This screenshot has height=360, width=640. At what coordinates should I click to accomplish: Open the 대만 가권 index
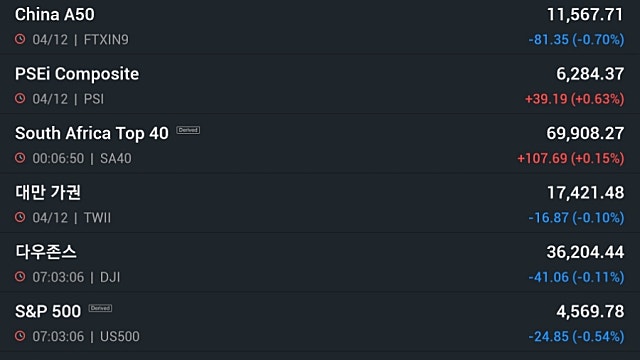[320, 203]
